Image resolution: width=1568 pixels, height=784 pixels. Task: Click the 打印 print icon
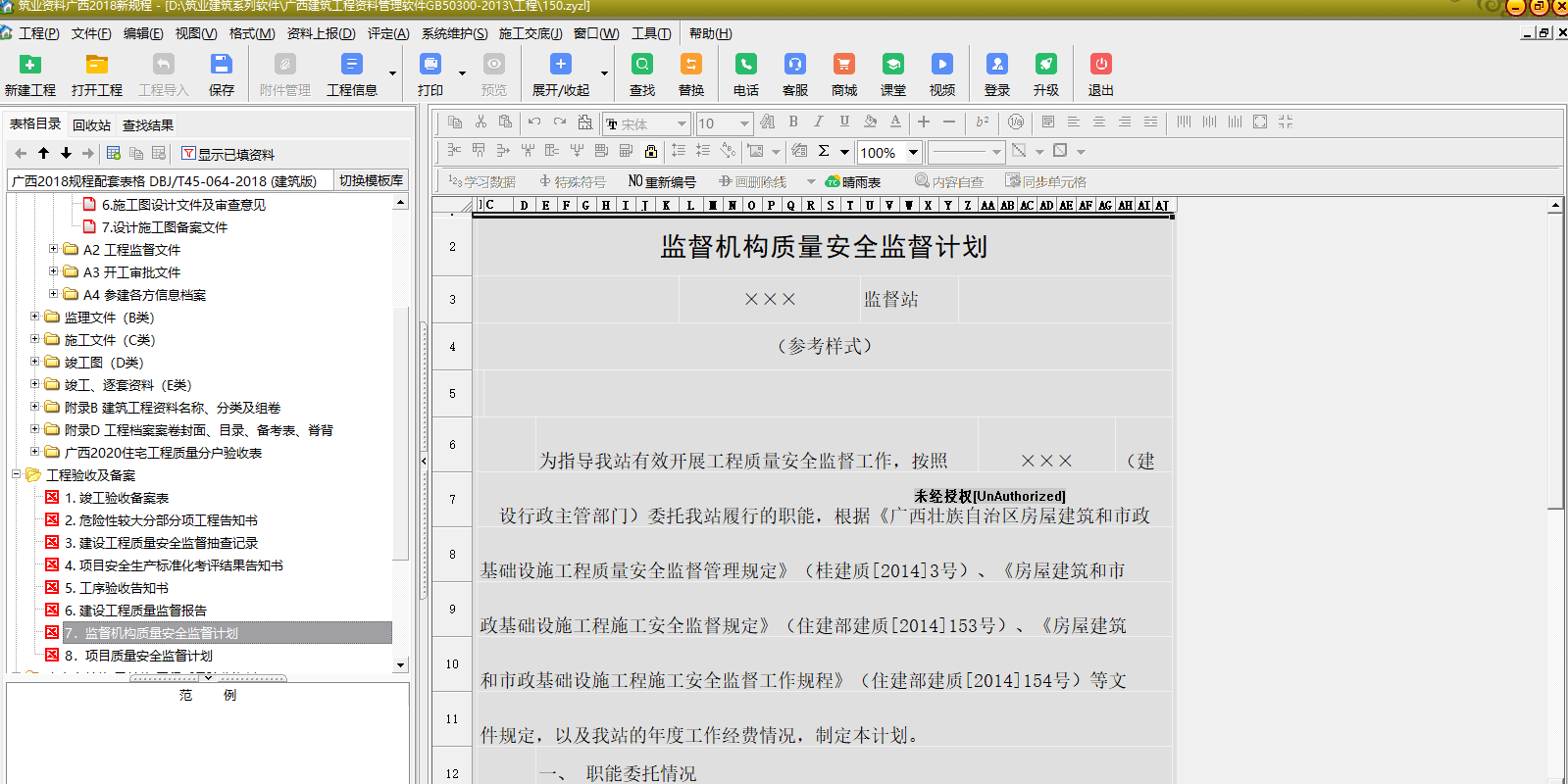(430, 65)
